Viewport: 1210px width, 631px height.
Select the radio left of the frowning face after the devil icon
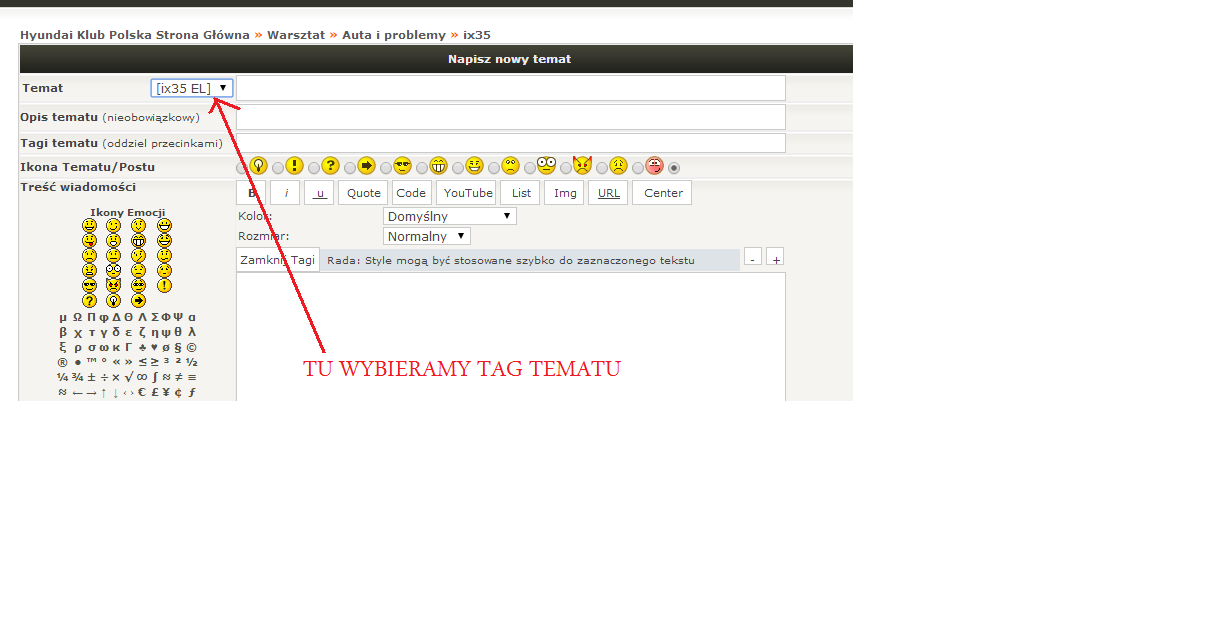coord(602,168)
